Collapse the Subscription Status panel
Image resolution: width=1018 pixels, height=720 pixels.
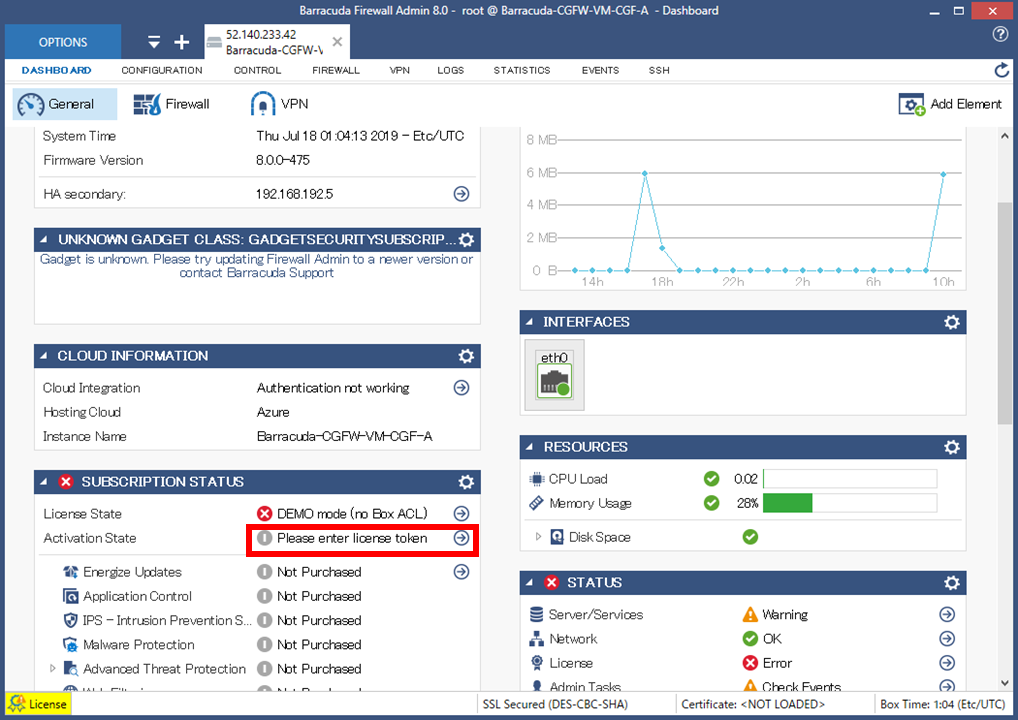pyautogui.click(x=43, y=482)
